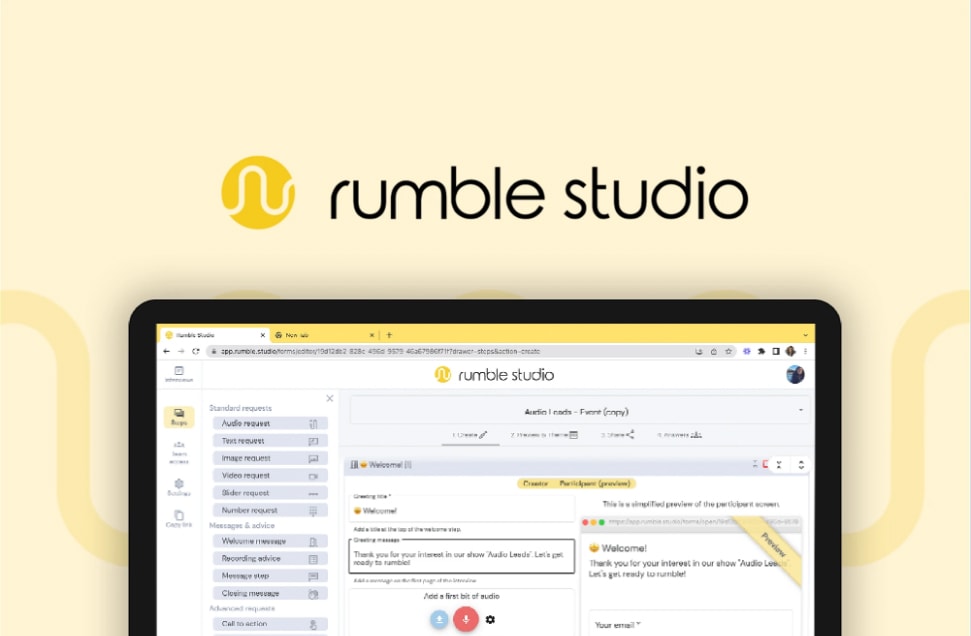Add a Number request step
This screenshot has height=636, width=971.
point(270,510)
